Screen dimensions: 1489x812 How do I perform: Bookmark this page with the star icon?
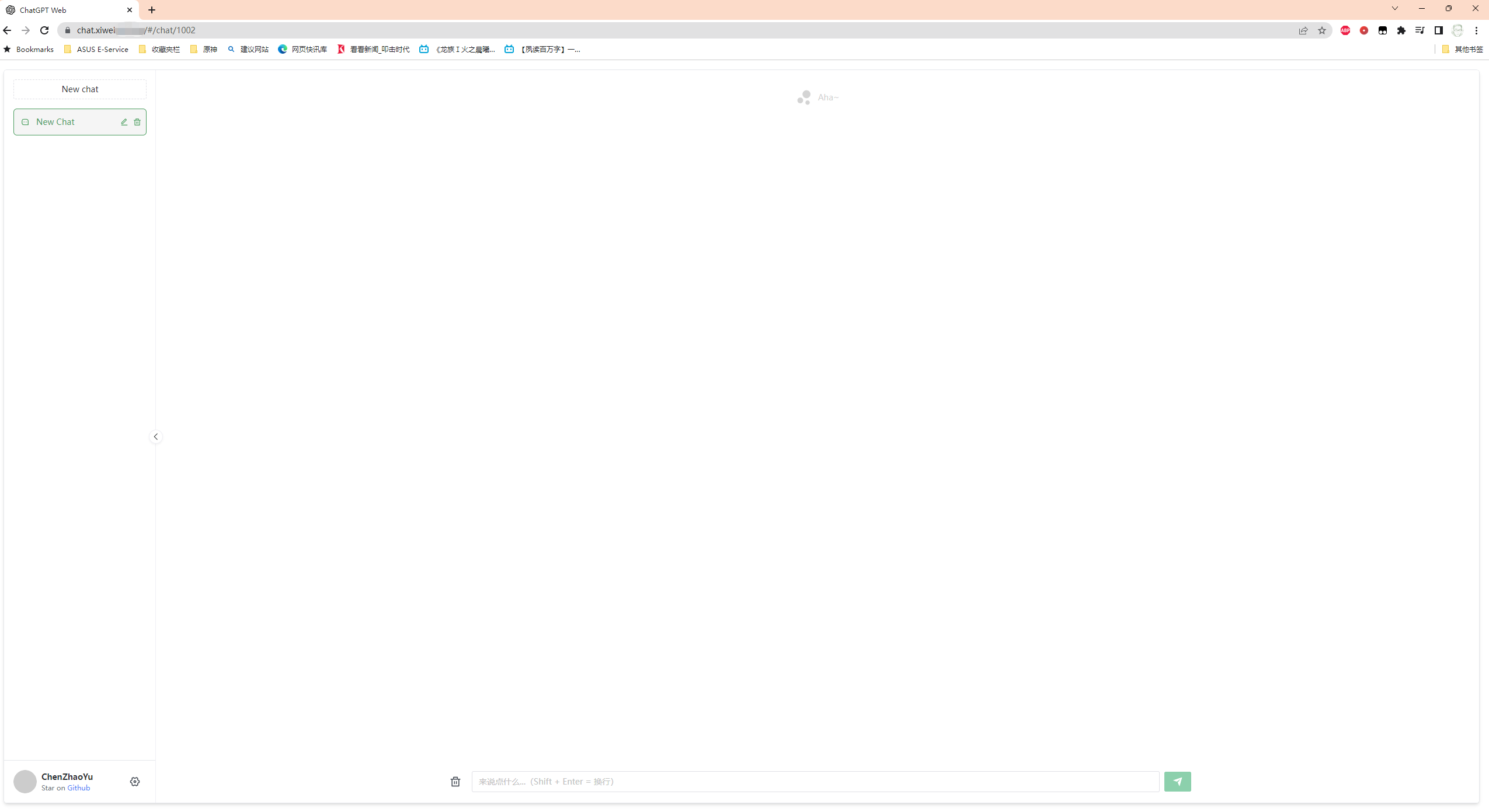coord(1322,30)
